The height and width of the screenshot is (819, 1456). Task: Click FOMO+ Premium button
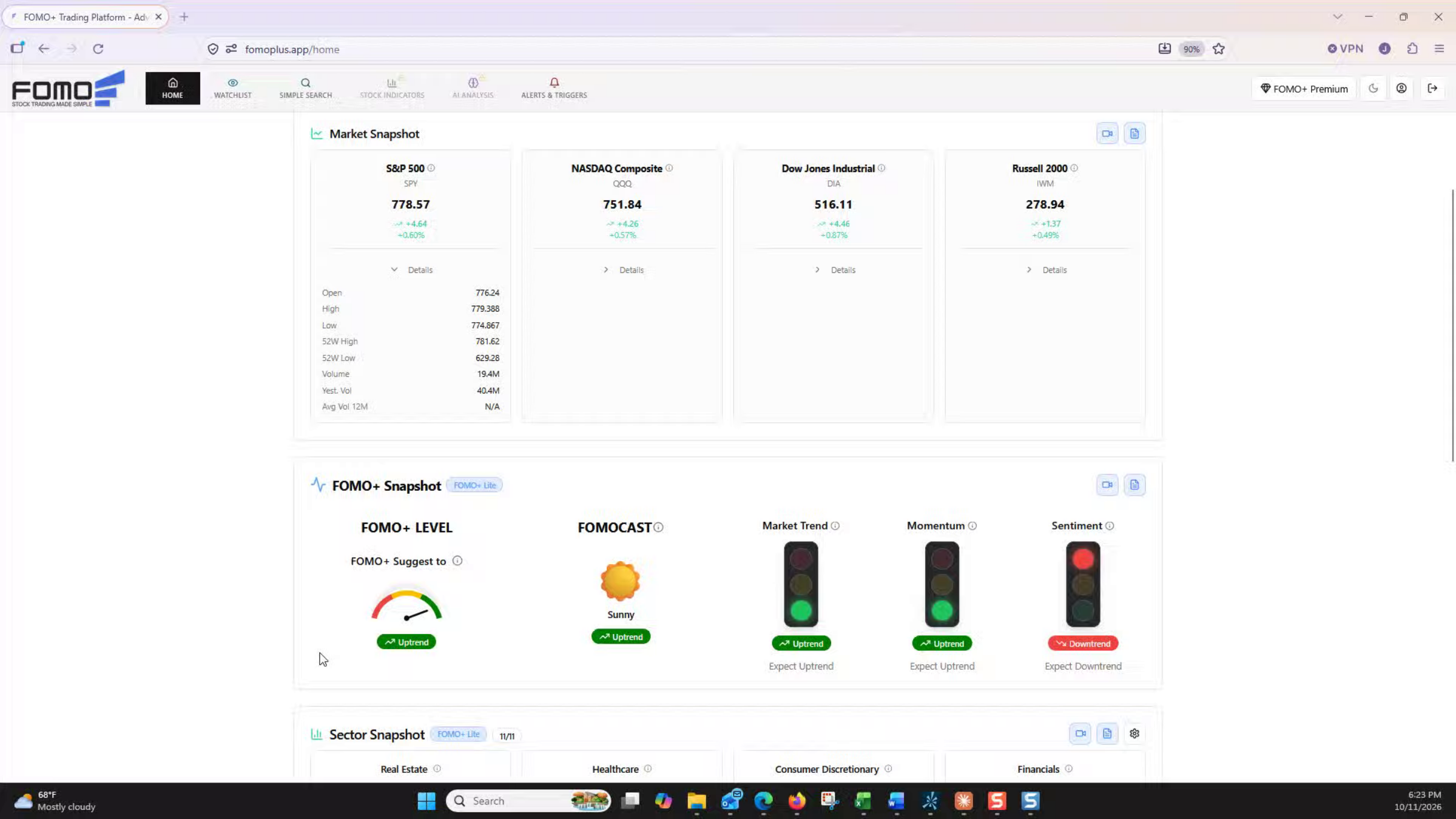(x=1304, y=89)
